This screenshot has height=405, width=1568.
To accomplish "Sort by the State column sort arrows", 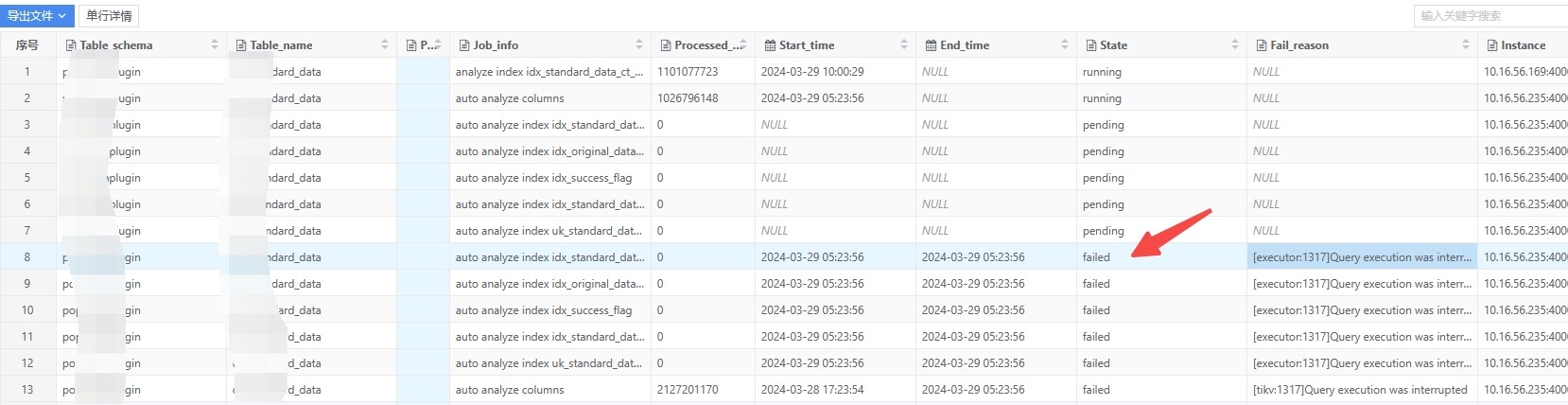I will [1235, 45].
